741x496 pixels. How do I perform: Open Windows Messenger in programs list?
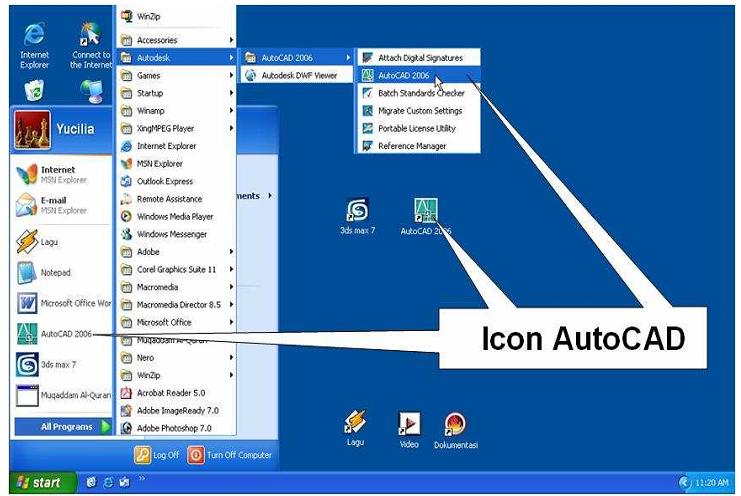[x=177, y=234]
